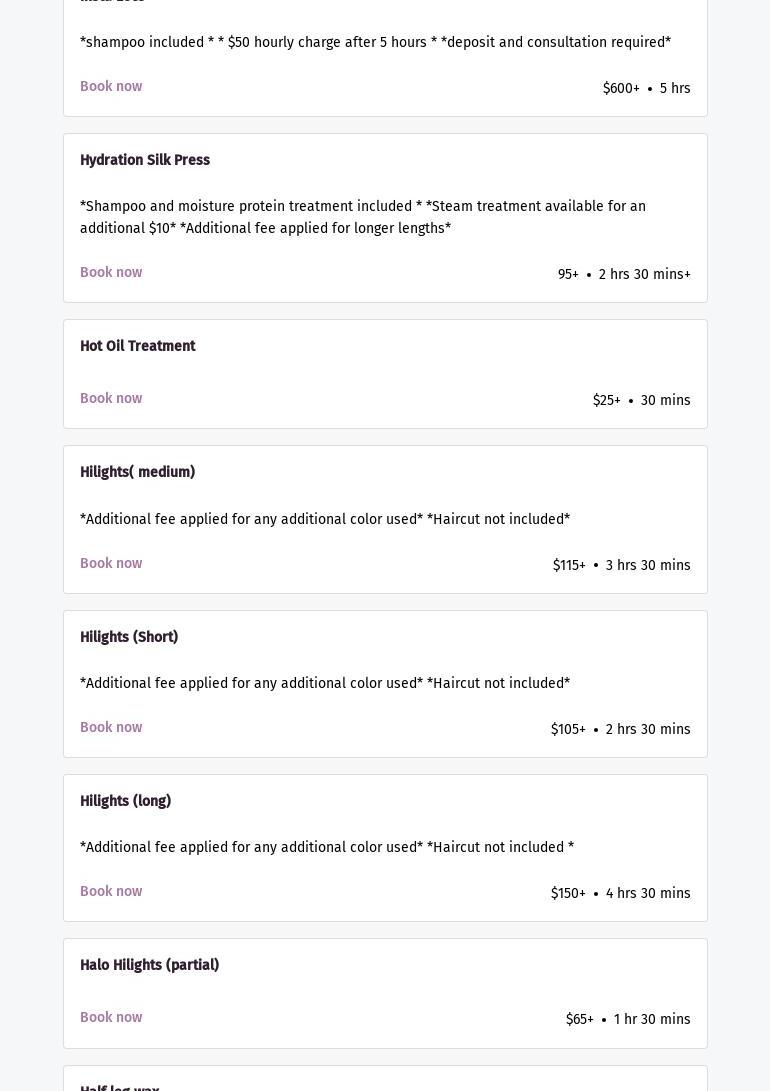Select the Hydration Silk Press title
Image resolution: width=770 pixels, height=1091 pixels.
pos(145,161)
